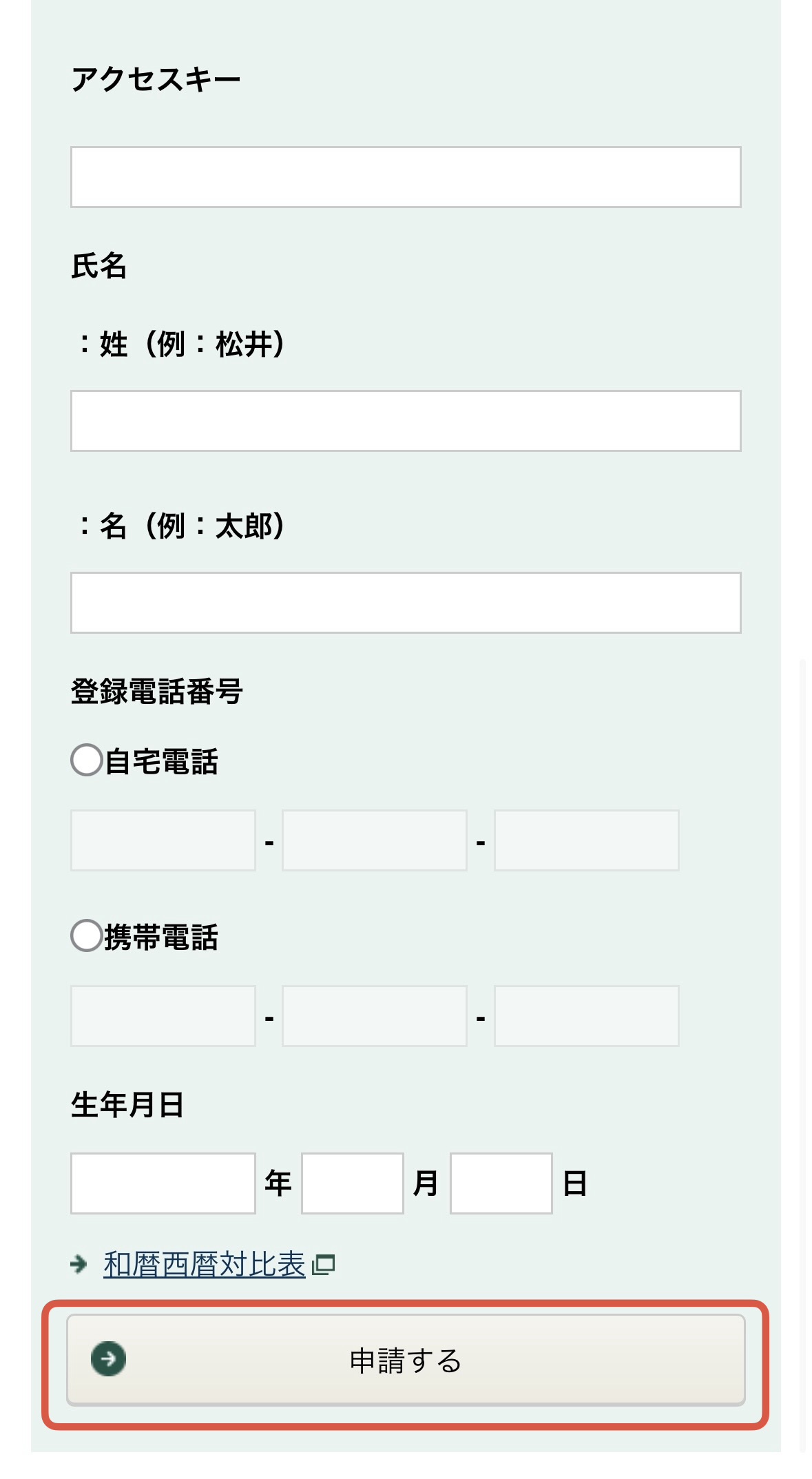Viewport: 812px width, 1479px height.
Task: Open the 和暦西暦対比表 comparison chart link
Action: (x=203, y=1263)
